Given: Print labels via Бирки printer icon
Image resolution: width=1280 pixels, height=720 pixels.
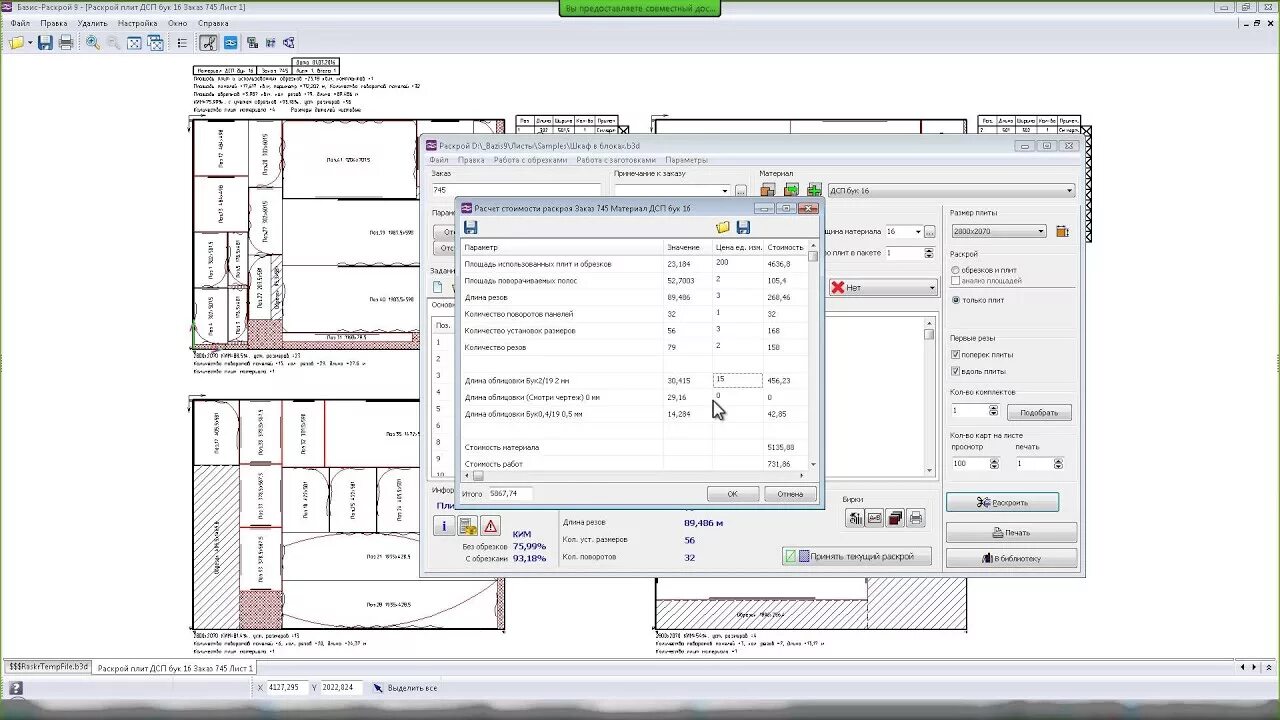Looking at the screenshot, I should tap(916, 518).
